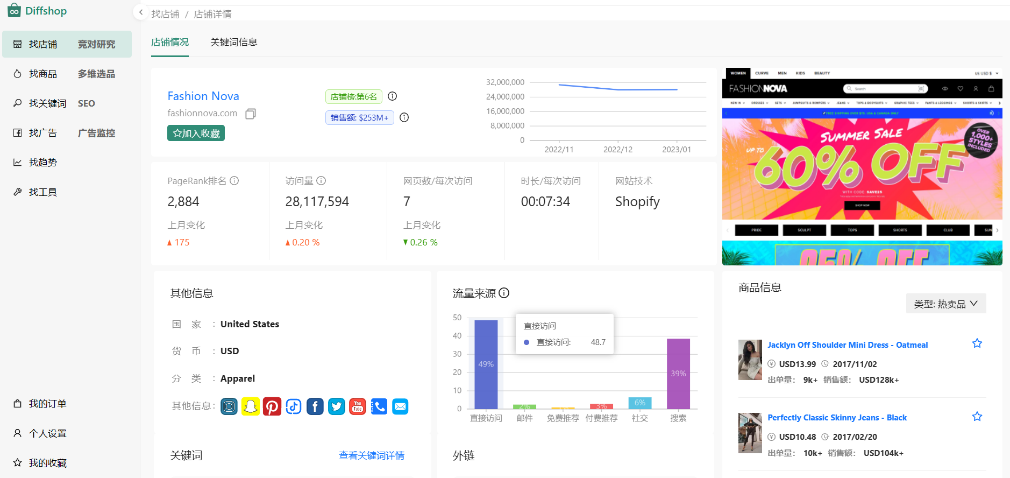Click the TikTok social icon
This screenshot has height=478, width=1010.
(294, 406)
